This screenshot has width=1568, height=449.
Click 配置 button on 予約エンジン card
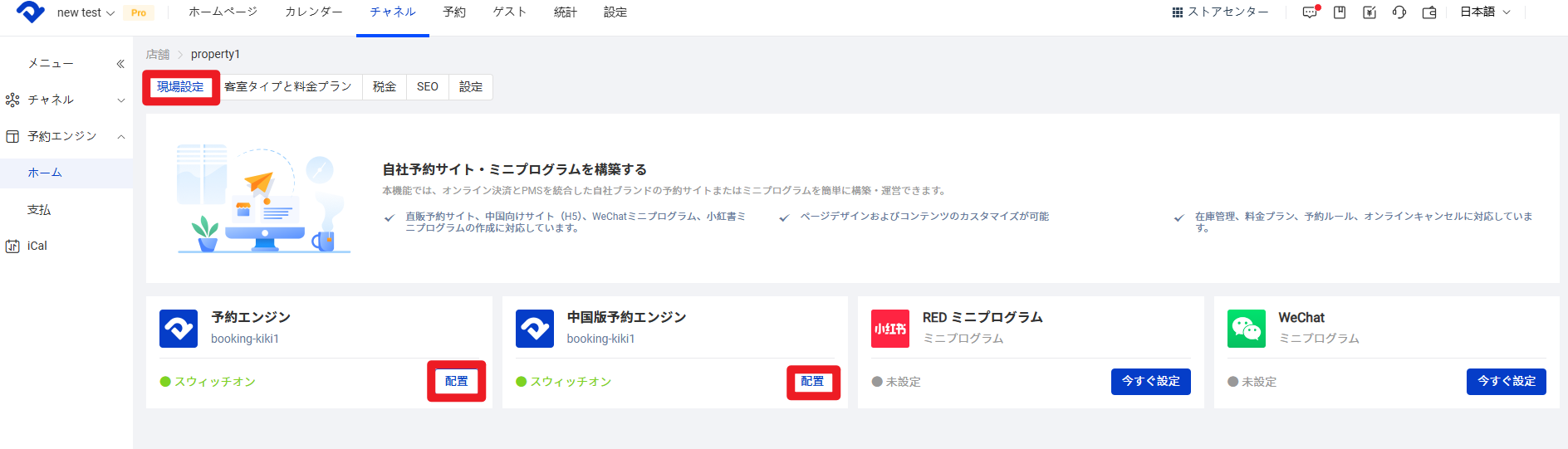click(457, 381)
